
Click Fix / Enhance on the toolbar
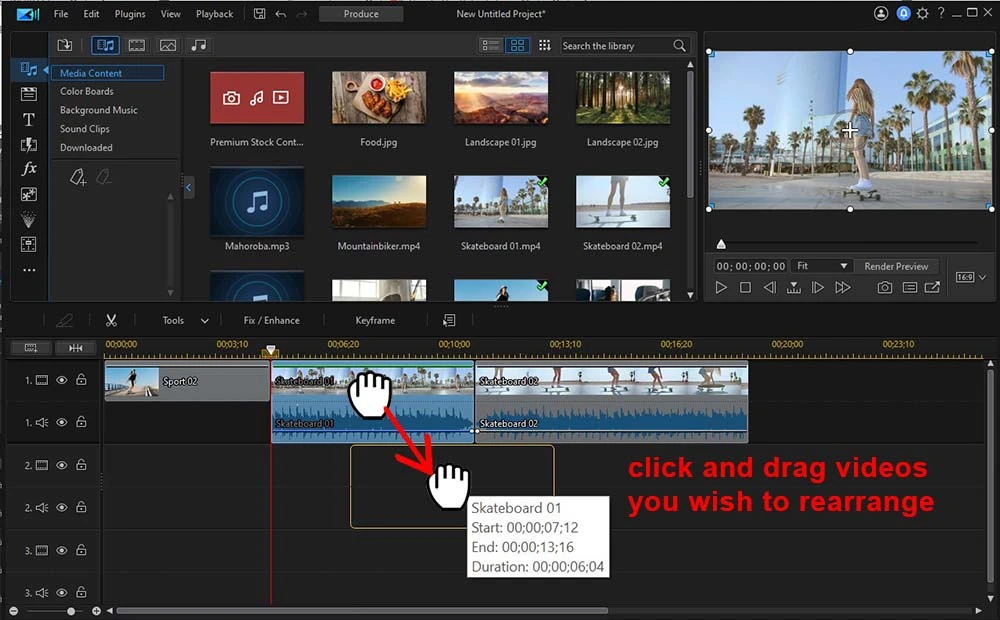click(271, 320)
